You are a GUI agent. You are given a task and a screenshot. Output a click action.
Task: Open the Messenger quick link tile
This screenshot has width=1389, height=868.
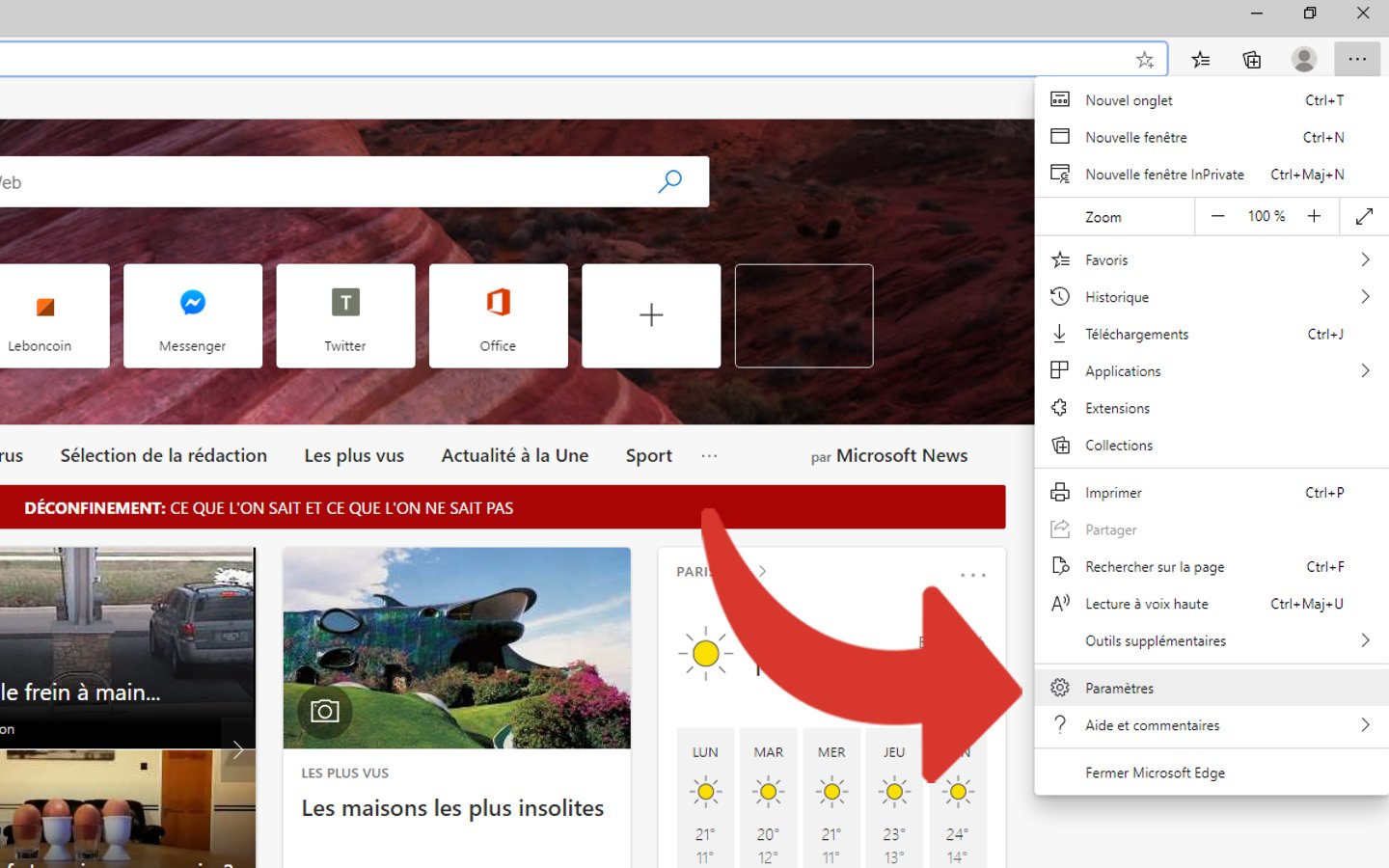click(193, 315)
